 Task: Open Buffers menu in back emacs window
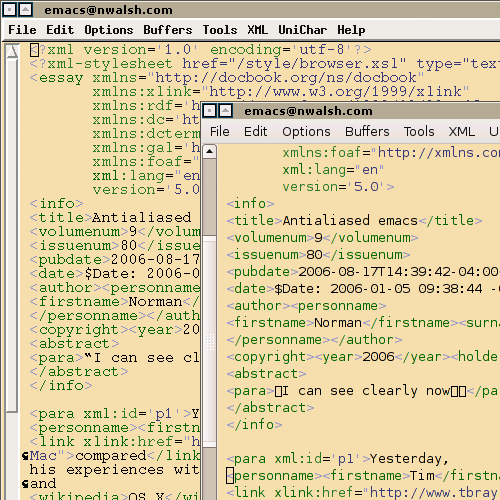pyautogui.click(x=168, y=30)
